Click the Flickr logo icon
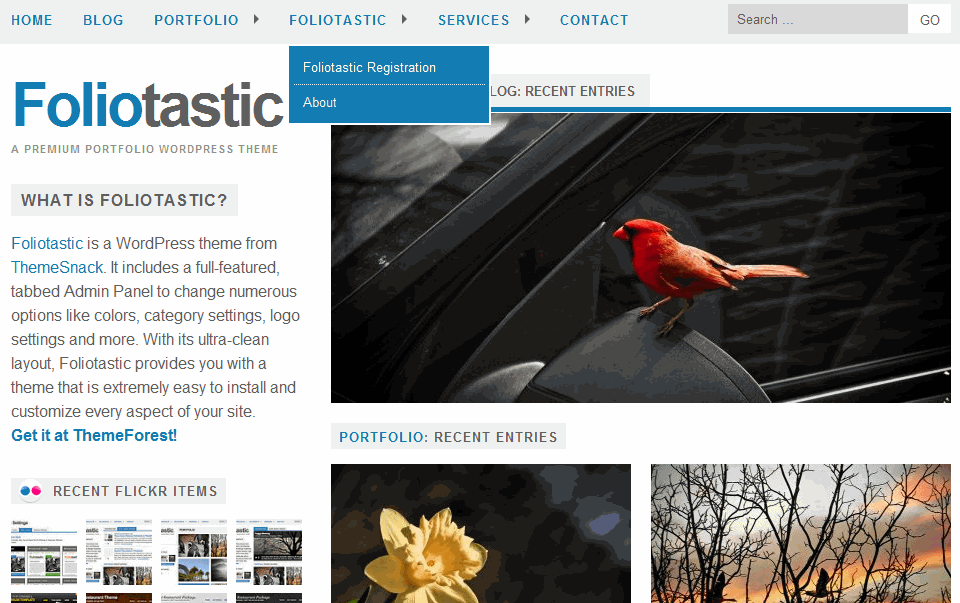Viewport: 960px width, 603px height. (x=30, y=491)
